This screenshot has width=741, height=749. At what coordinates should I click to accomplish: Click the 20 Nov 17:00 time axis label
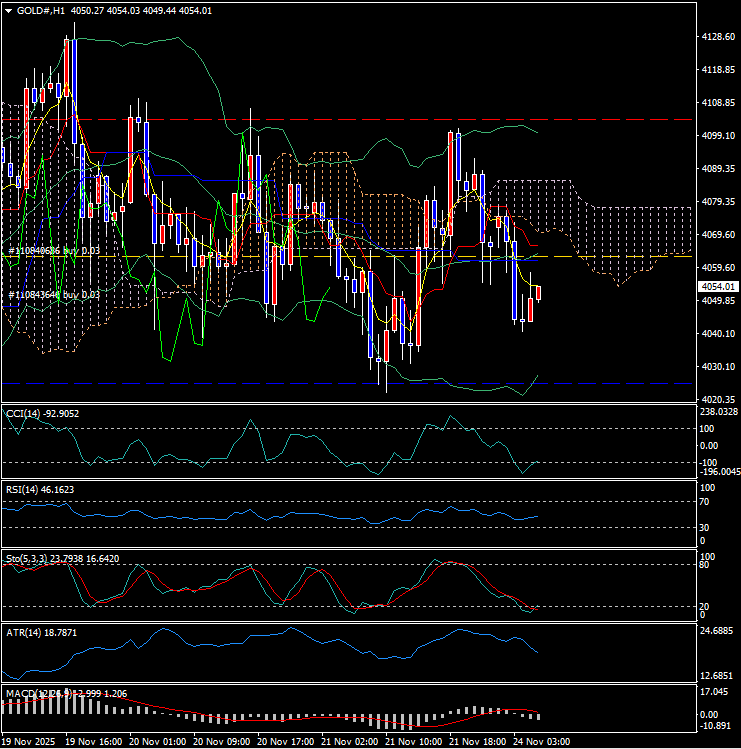[x=285, y=742]
